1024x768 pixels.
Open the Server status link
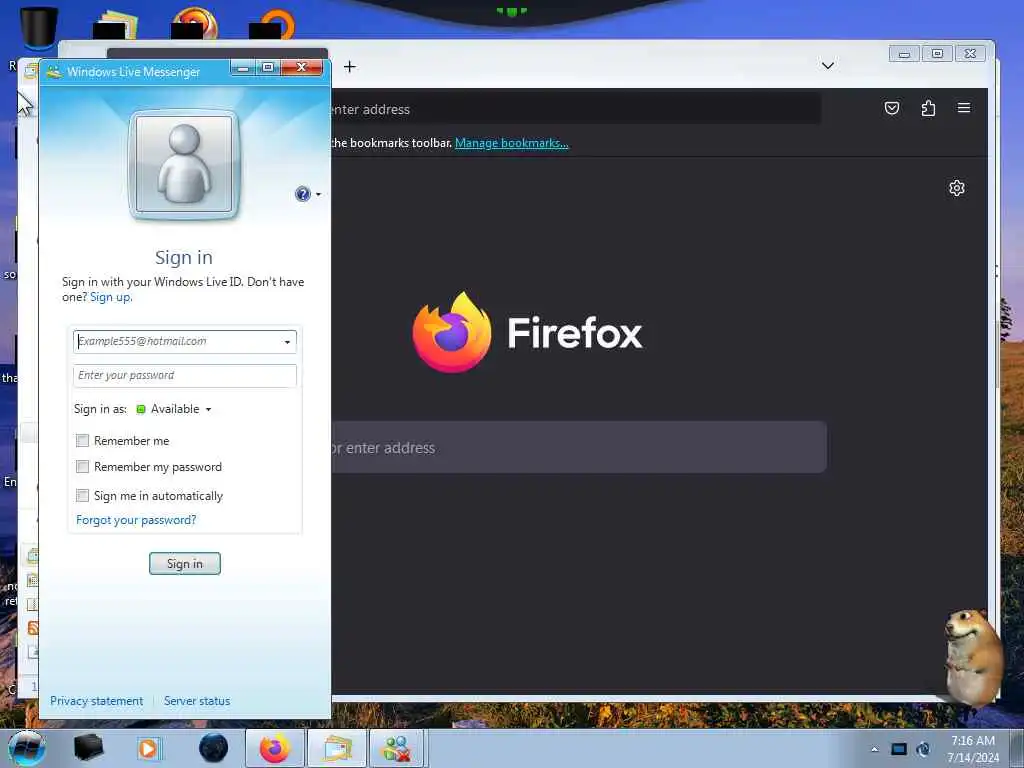coord(197,701)
